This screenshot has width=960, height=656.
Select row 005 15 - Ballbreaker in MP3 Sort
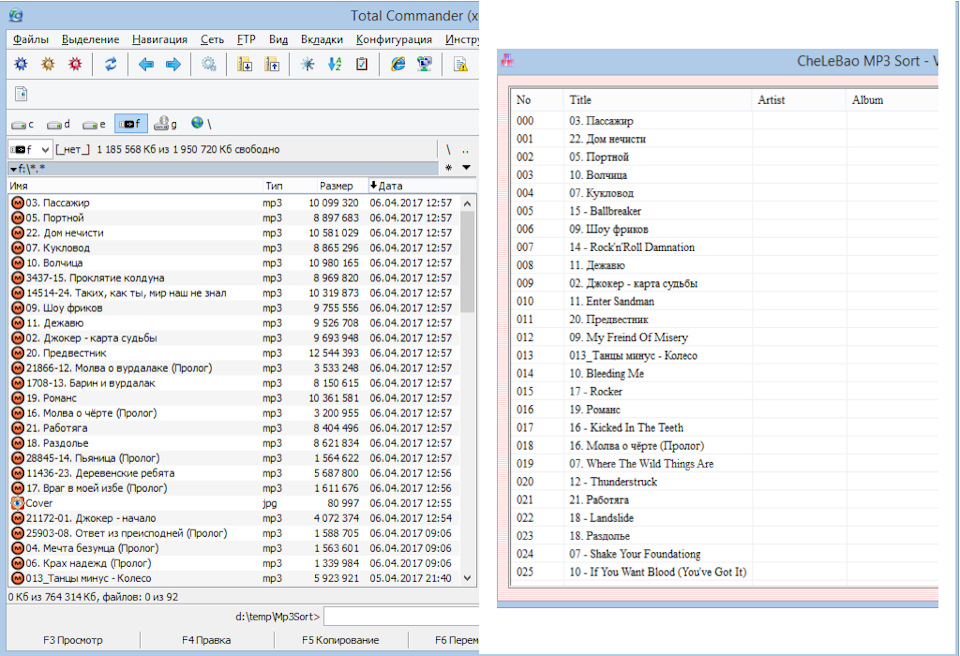point(724,211)
